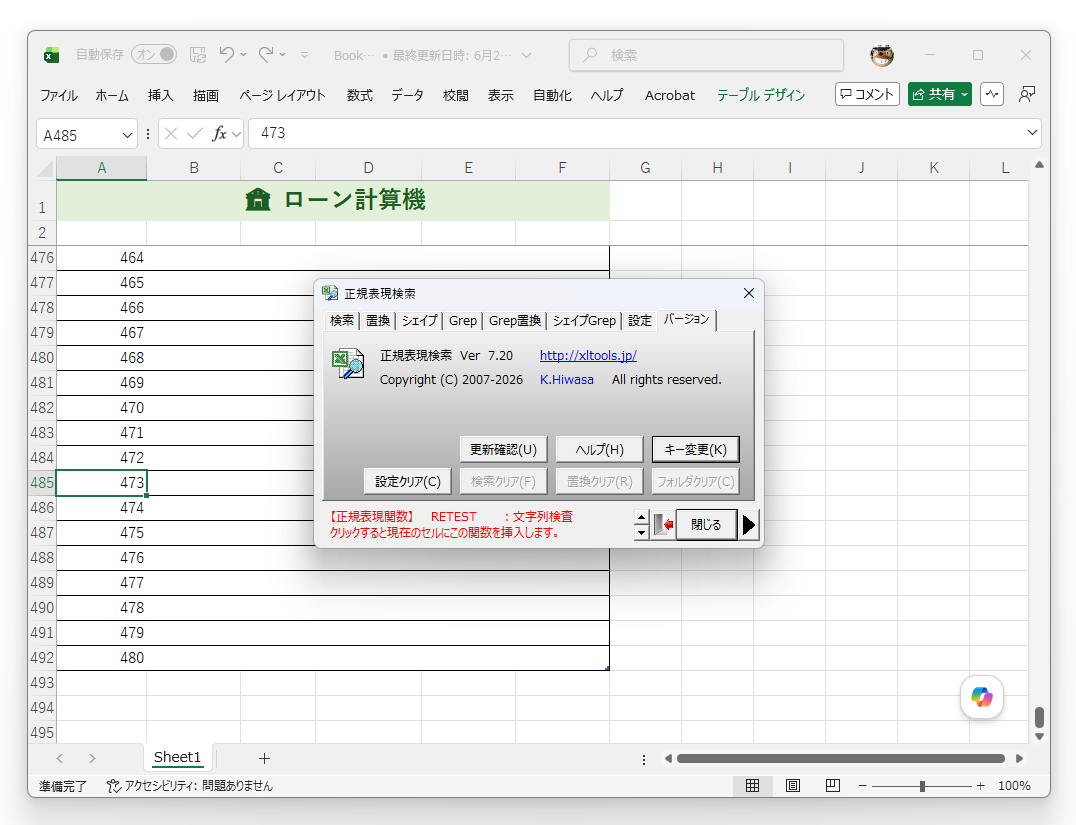This screenshot has width=1076, height=825.
Task: Add a new sheet
Action: pyautogui.click(x=264, y=758)
